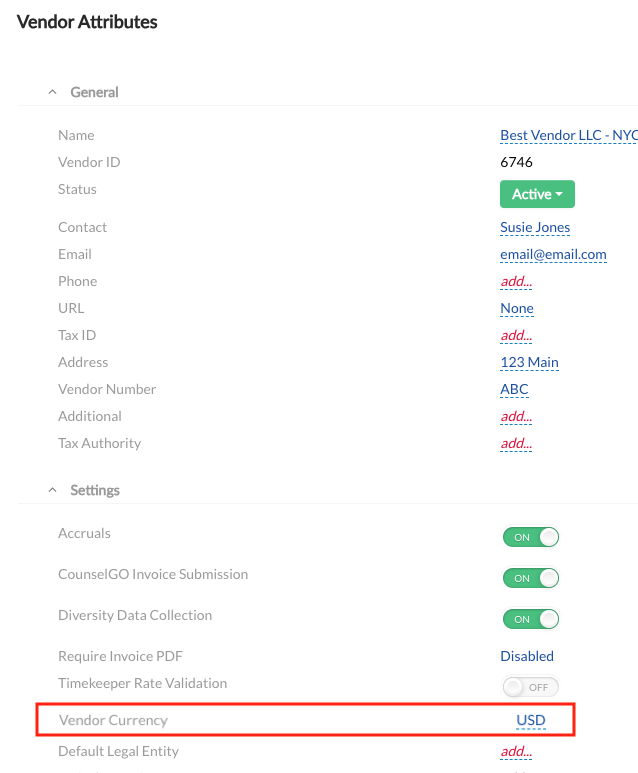638x773 pixels.
Task: Enable Timekeeper Rate Validation switch
Action: point(530,687)
